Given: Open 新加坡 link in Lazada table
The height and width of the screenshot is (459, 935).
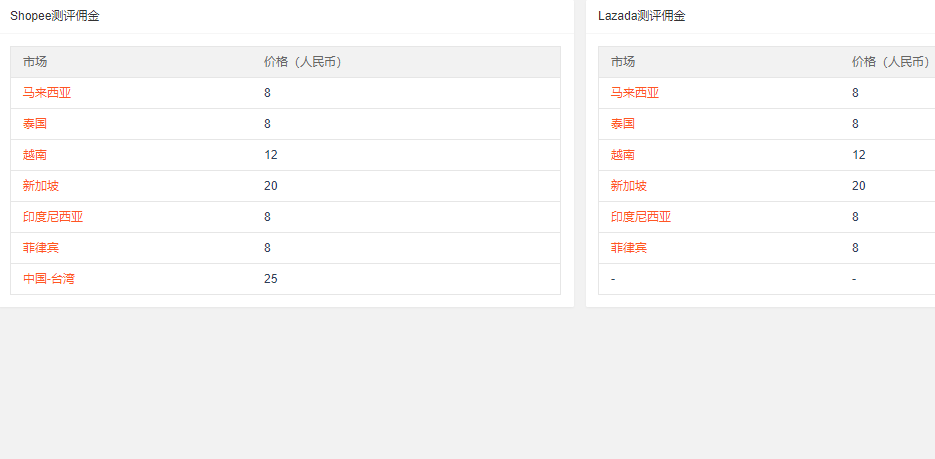Looking at the screenshot, I should point(629,186).
